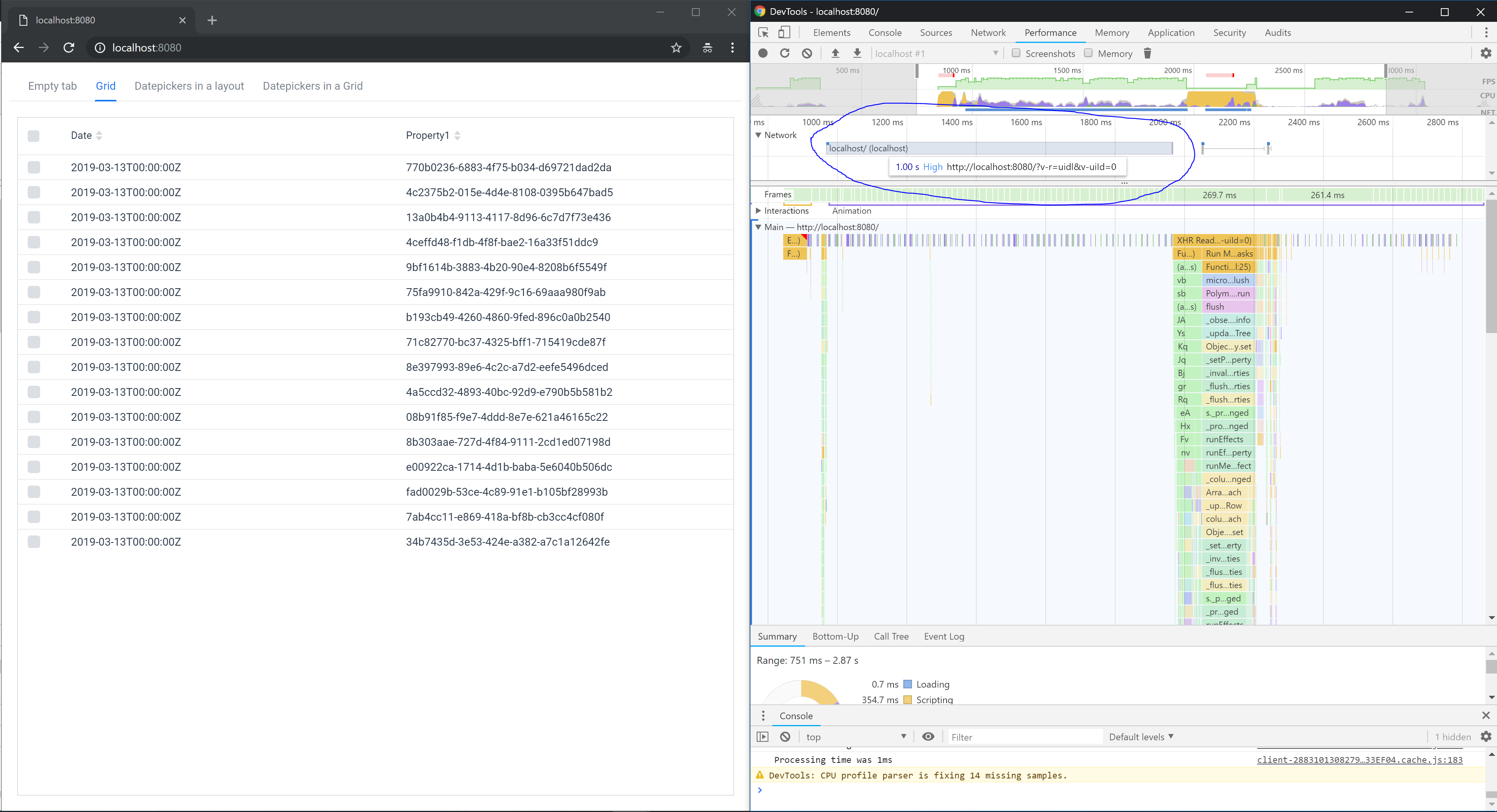The height and width of the screenshot is (812, 1497).
Task: Enable the Memory checkbox
Action: tap(1089, 53)
